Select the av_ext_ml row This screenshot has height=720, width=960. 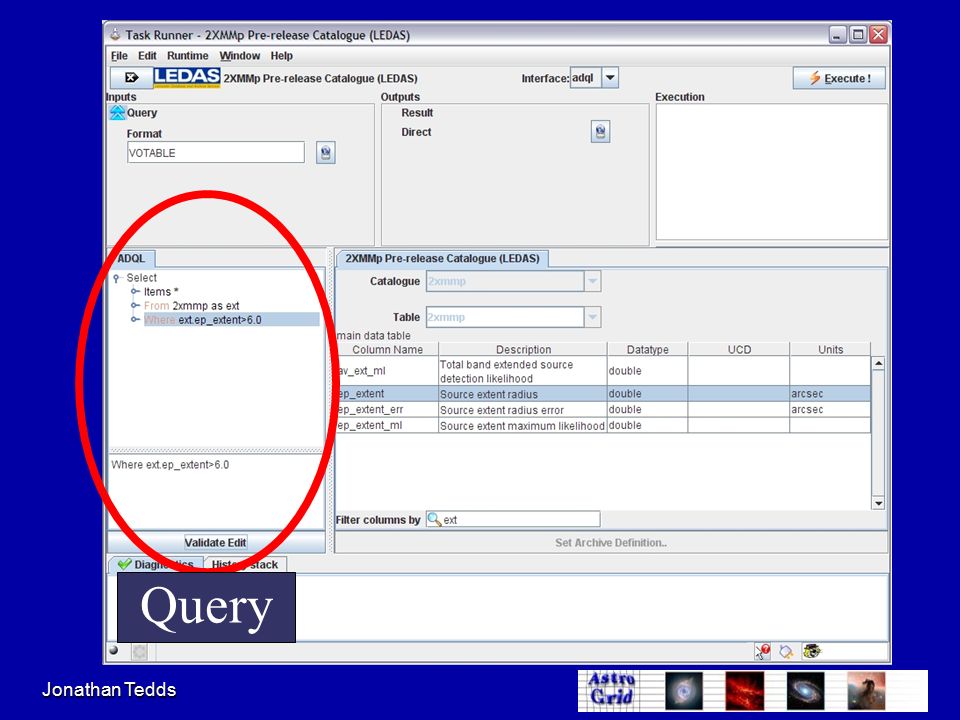[604, 371]
